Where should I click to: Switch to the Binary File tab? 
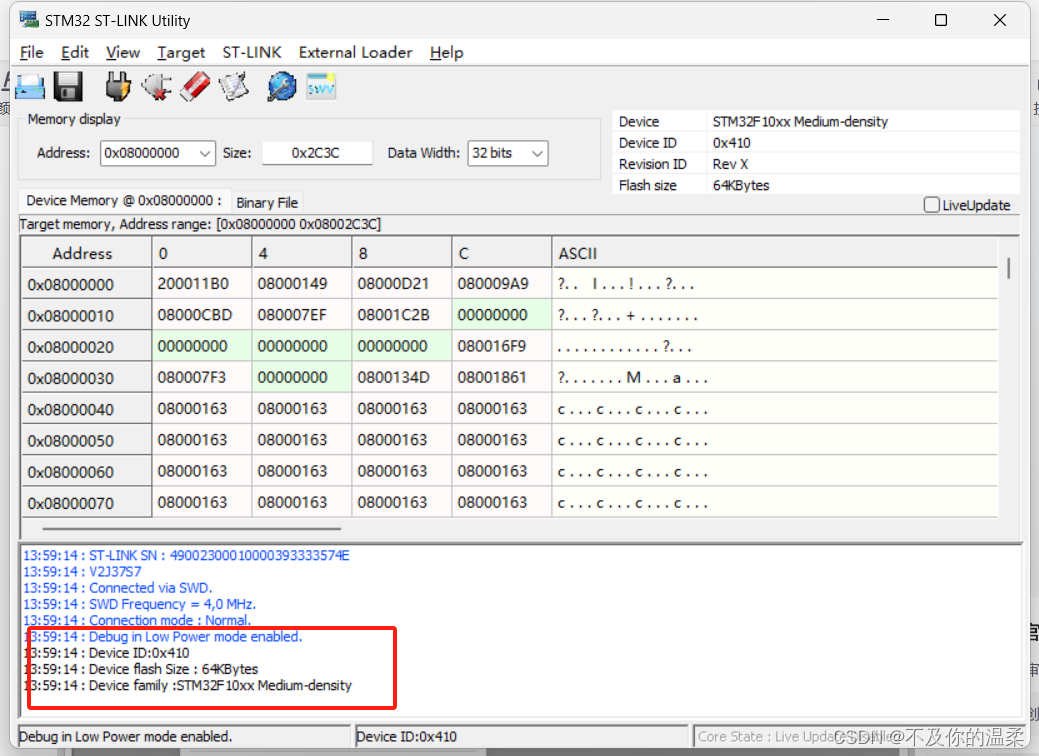[x=267, y=203]
